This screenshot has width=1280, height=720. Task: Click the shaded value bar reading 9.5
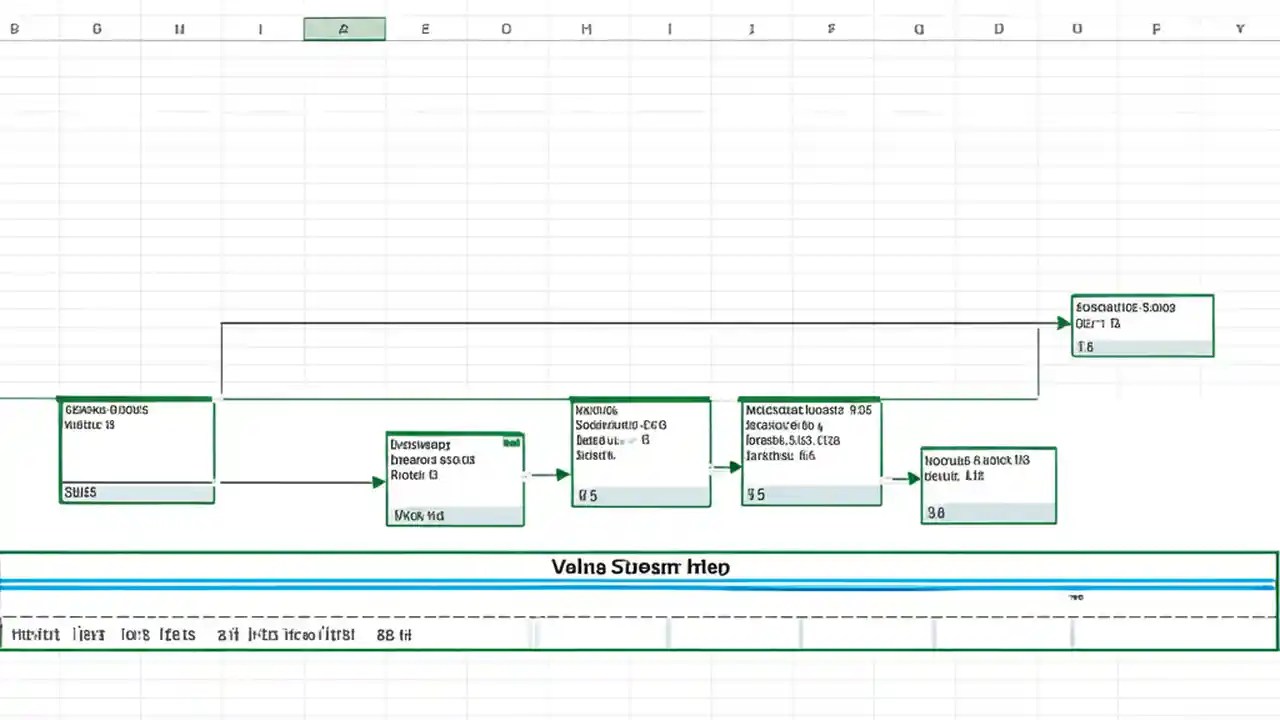(x=810, y=494)
